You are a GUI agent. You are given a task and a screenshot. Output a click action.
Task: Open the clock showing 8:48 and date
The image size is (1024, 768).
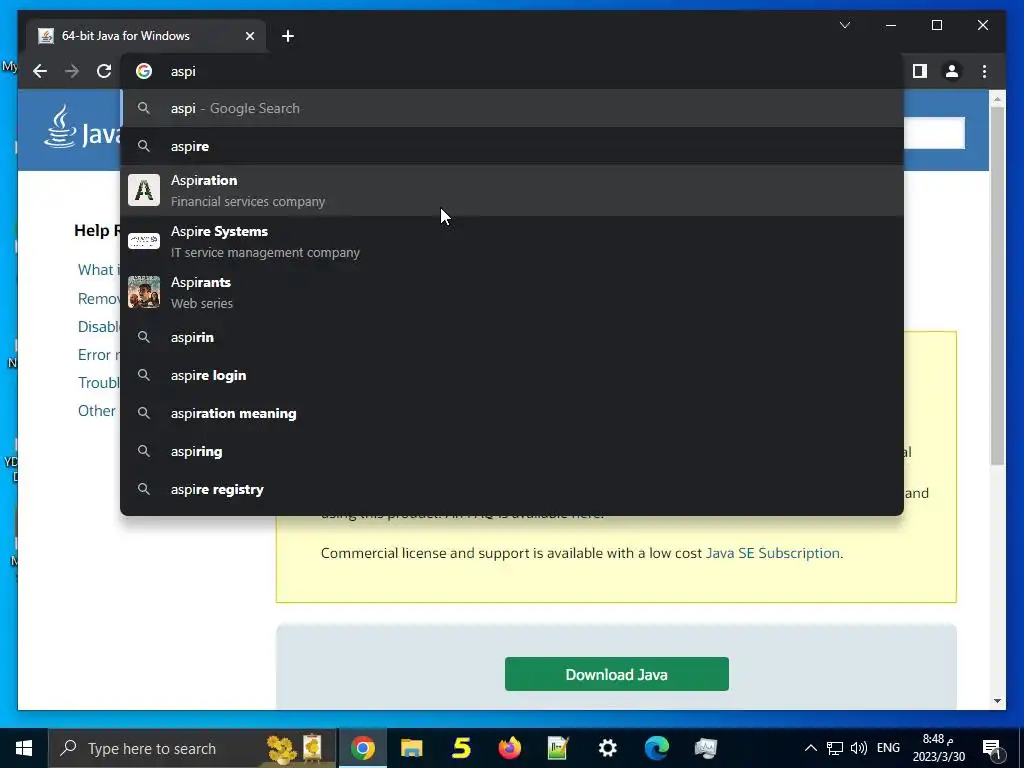(x=938, y=748)
